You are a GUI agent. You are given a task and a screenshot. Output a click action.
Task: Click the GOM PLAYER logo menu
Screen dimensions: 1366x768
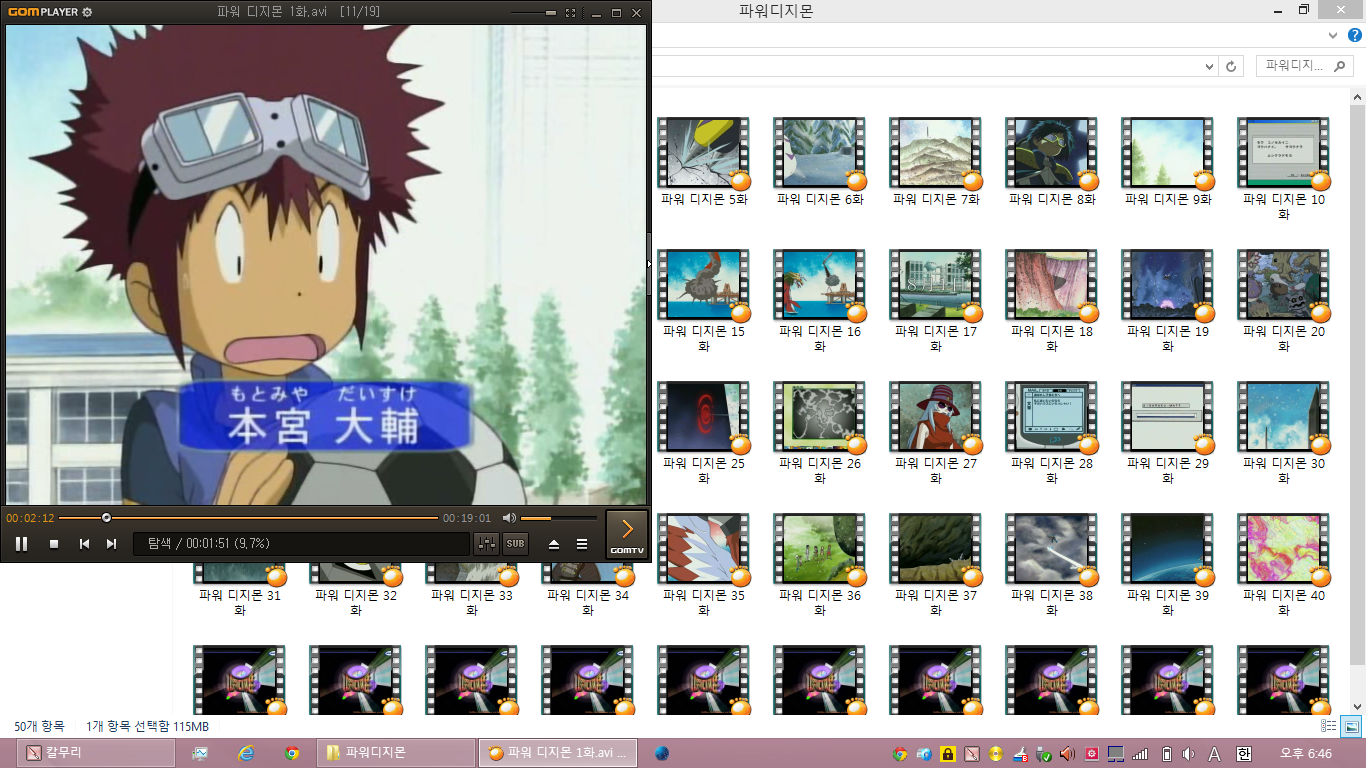coord(41,13)
